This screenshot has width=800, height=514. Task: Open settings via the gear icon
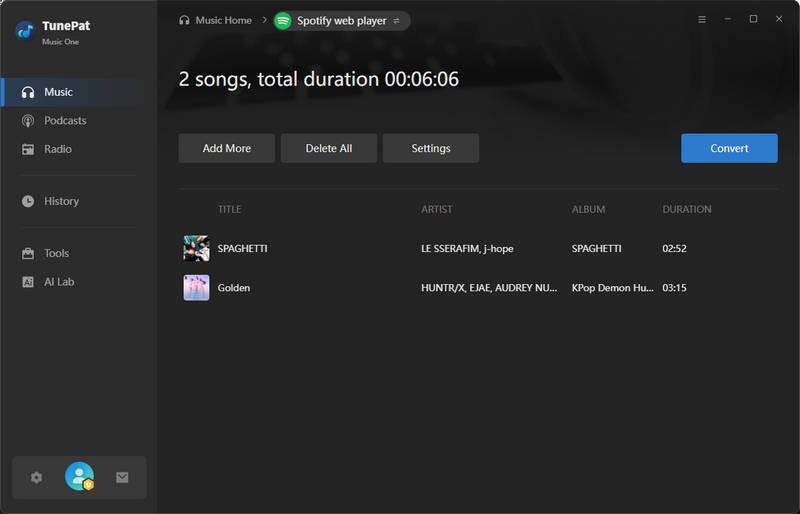point(36,478)
